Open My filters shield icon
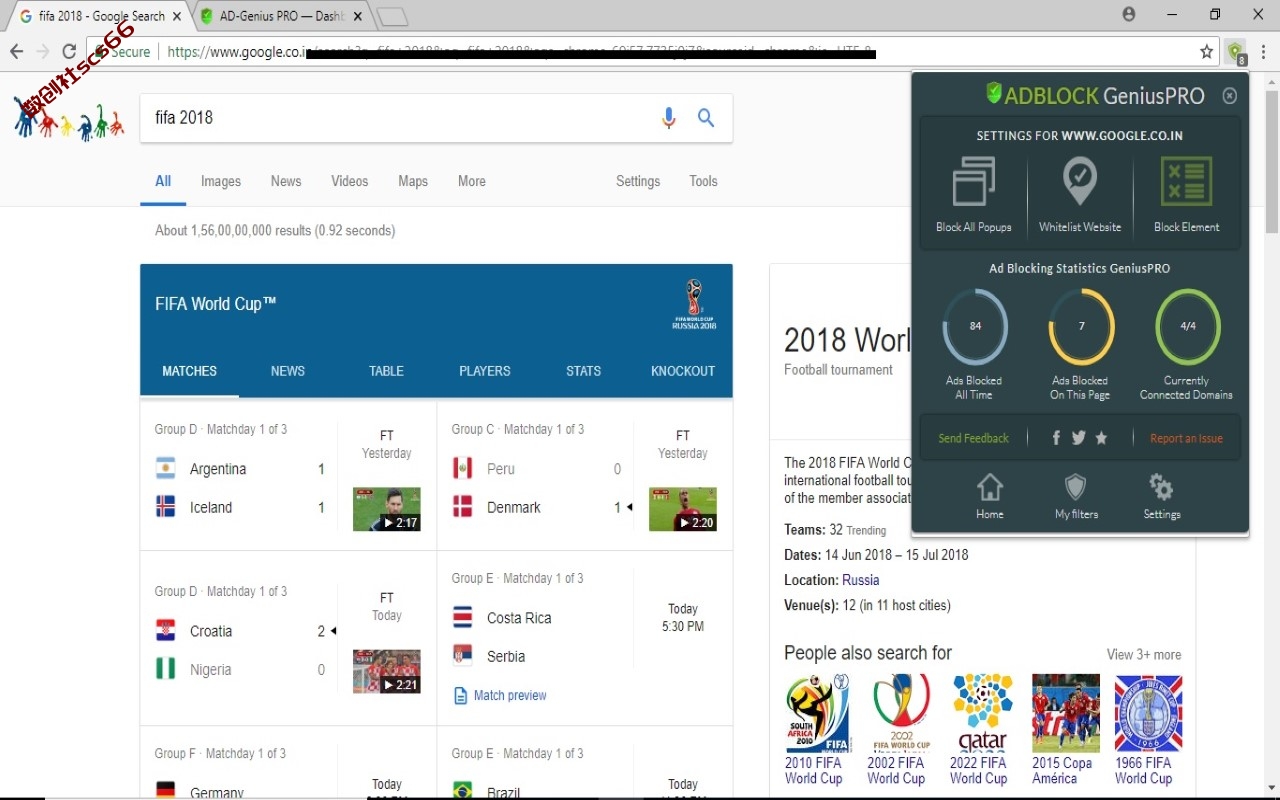Viewport: 1280px width, 800px height. point(1076,487)
